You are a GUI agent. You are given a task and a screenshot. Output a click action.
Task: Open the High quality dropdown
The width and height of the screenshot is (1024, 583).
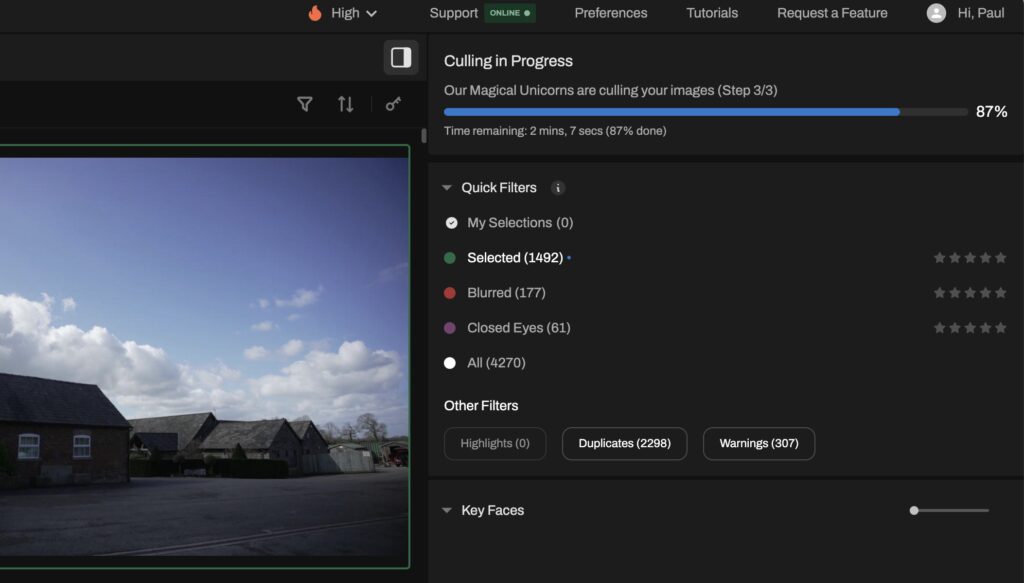point(347,13)
